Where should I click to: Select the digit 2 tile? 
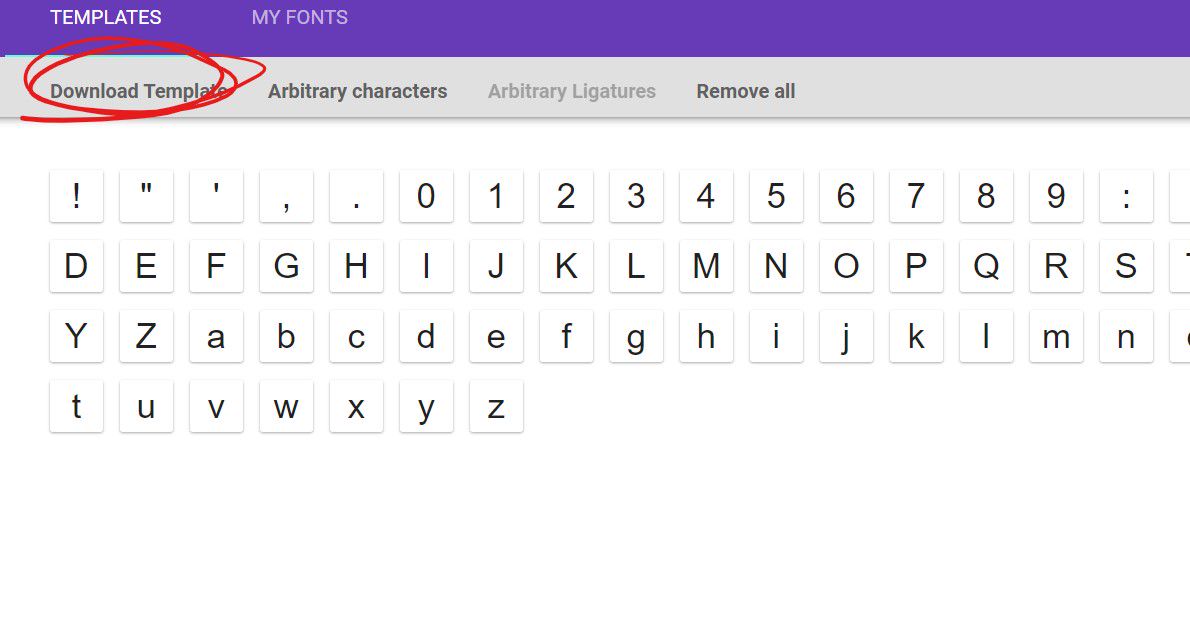pos(566,196)
